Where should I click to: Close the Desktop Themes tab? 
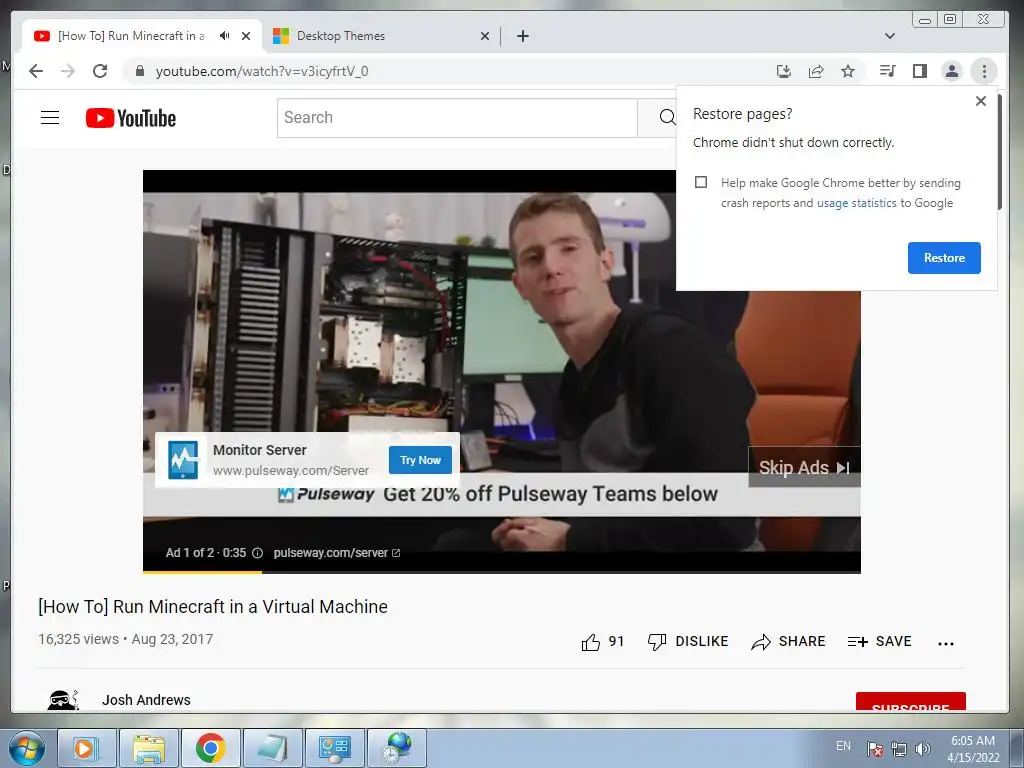coord(485,36)
